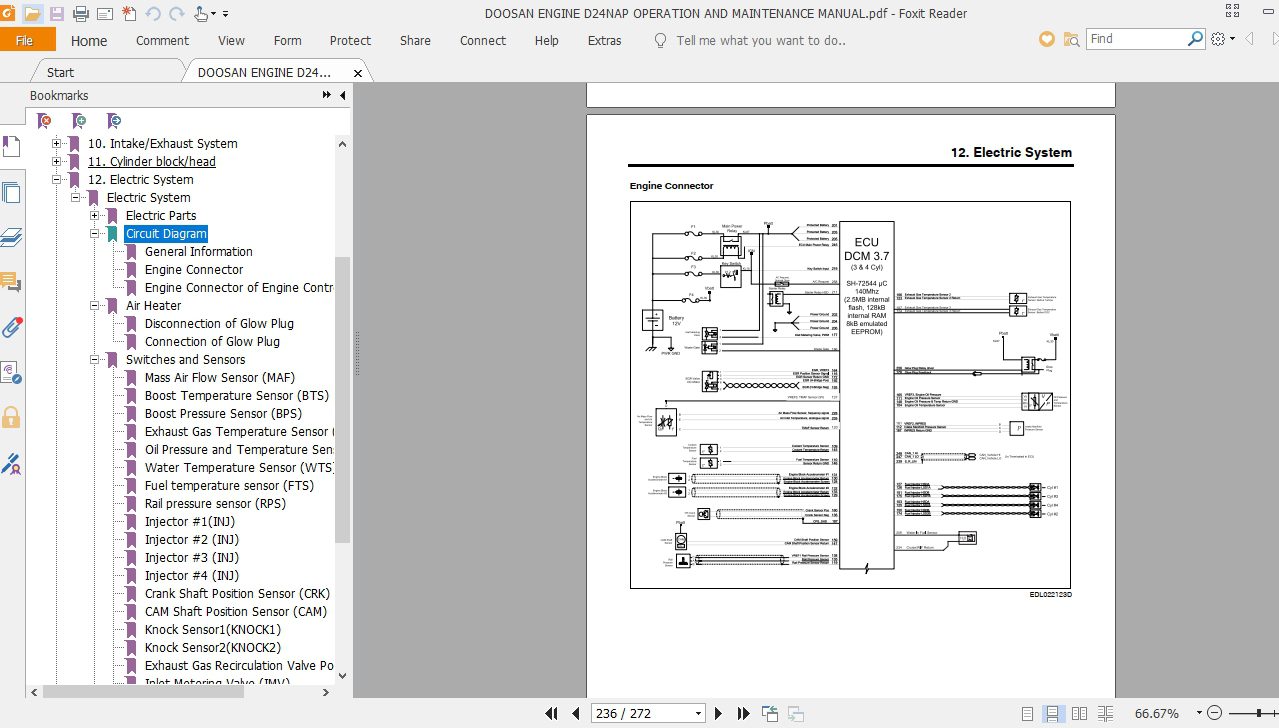Click the Print icon in quick access toolbar
Viewport: 1279px width, 728px height.
[x=80, y=13]
